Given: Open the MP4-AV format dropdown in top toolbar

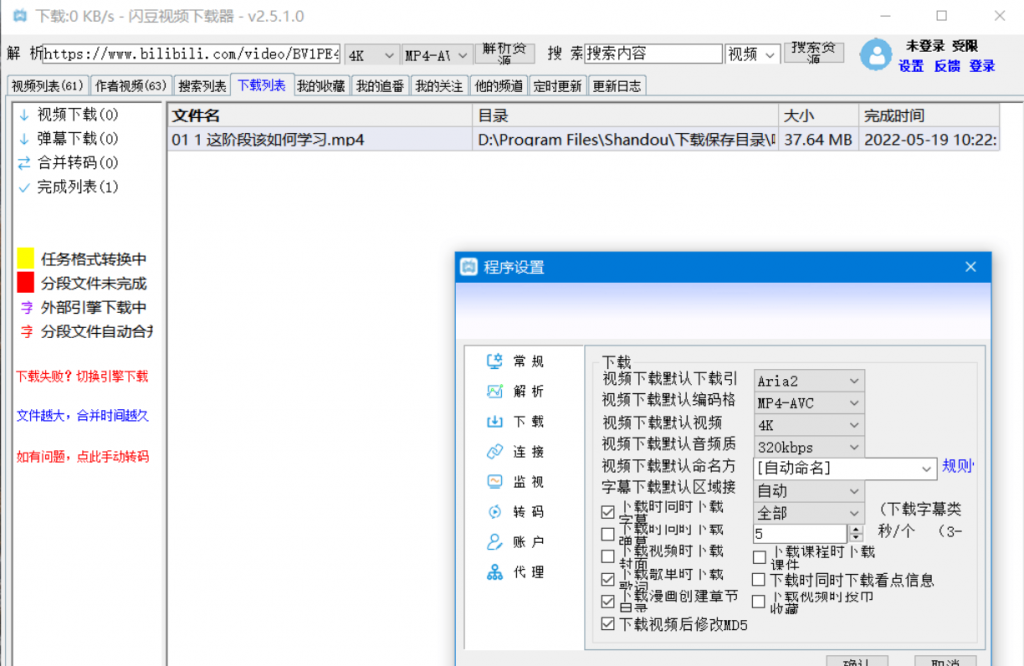Looking at the screenshot, I should point(436,56).
